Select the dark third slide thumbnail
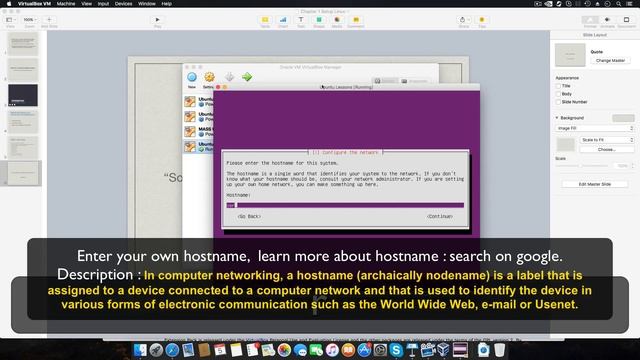The image size is (640, 360). point(23,95)
